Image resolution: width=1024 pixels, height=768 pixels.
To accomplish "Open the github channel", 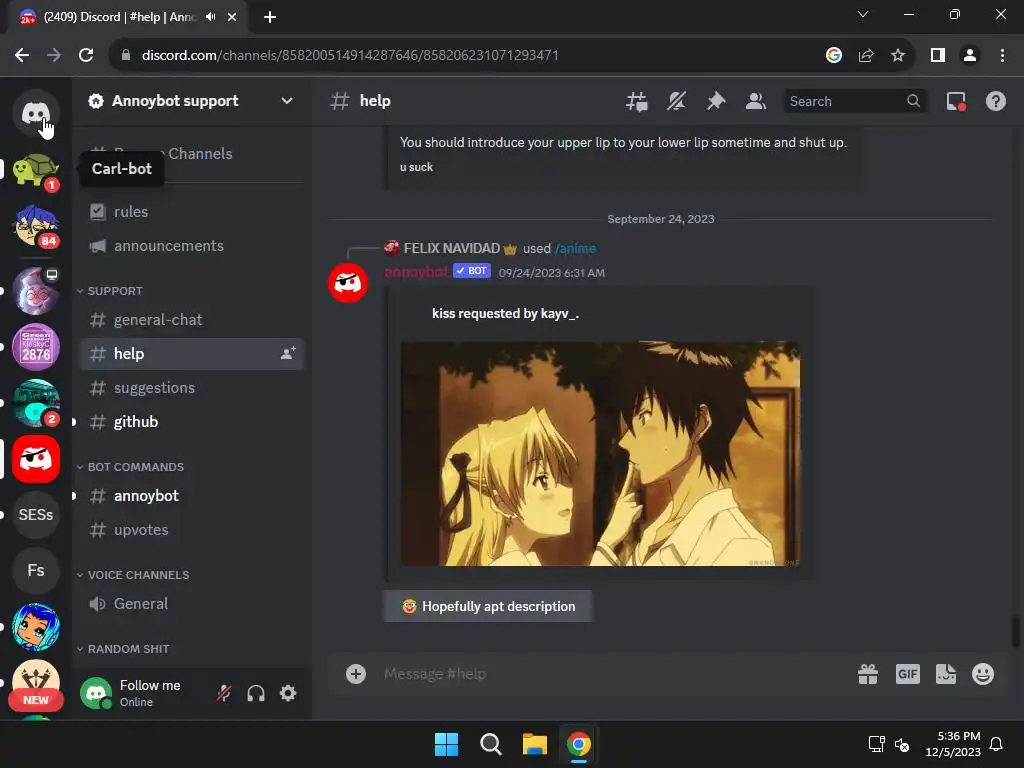I will (x=192, y=421).
